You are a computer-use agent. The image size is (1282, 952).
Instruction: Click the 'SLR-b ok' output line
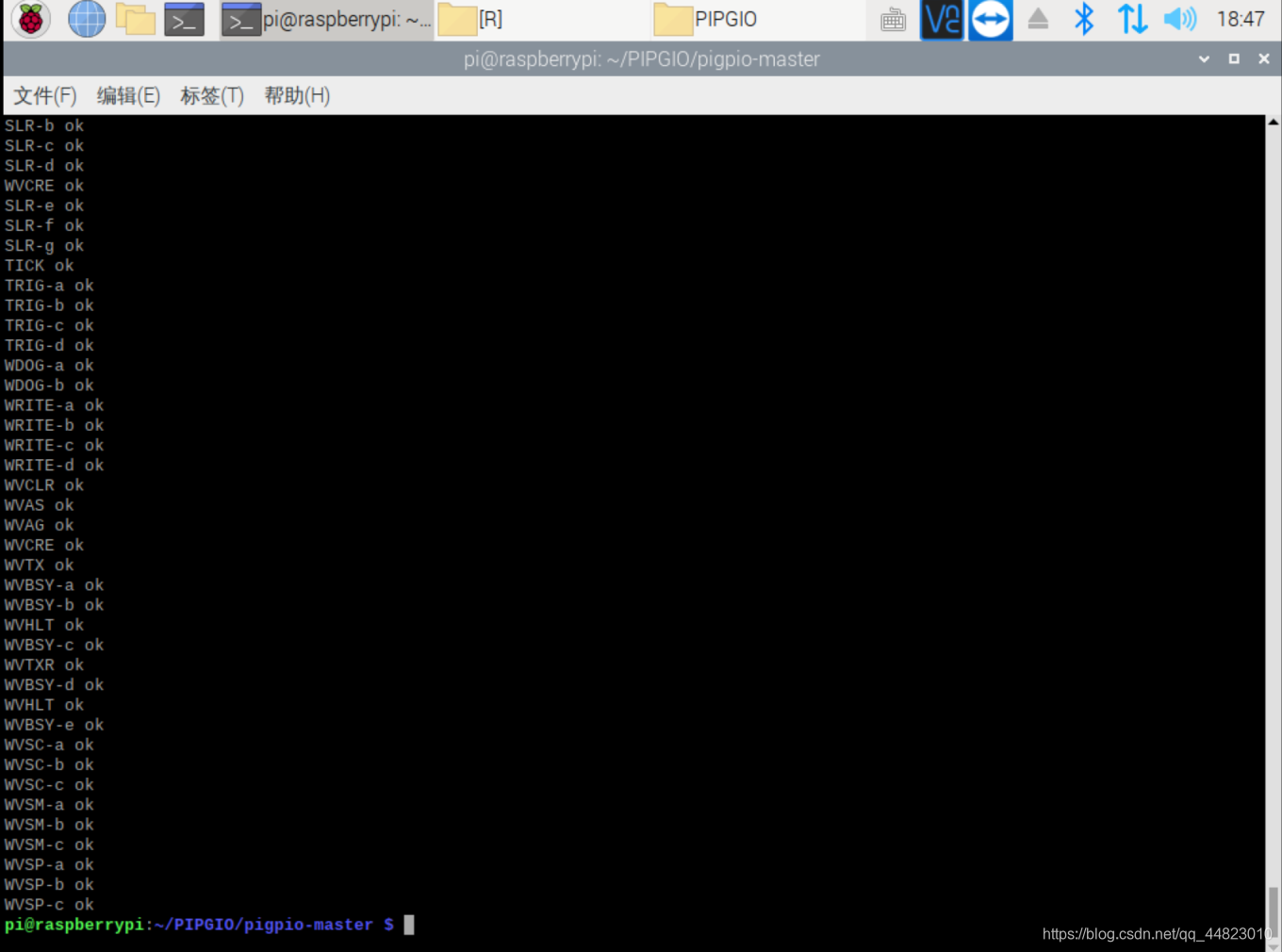43,125
